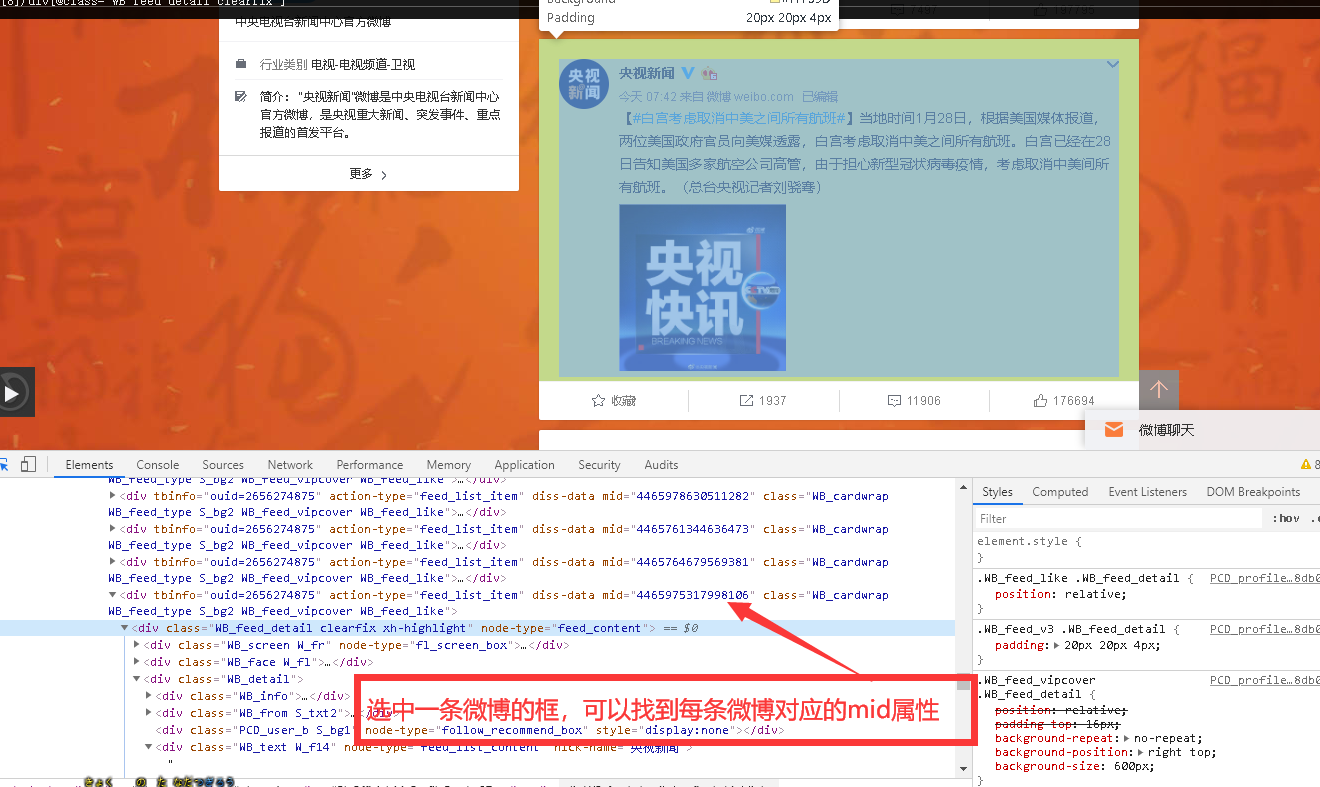Collapse the div with mid 4465975317998106

click(x=112, y=595)
